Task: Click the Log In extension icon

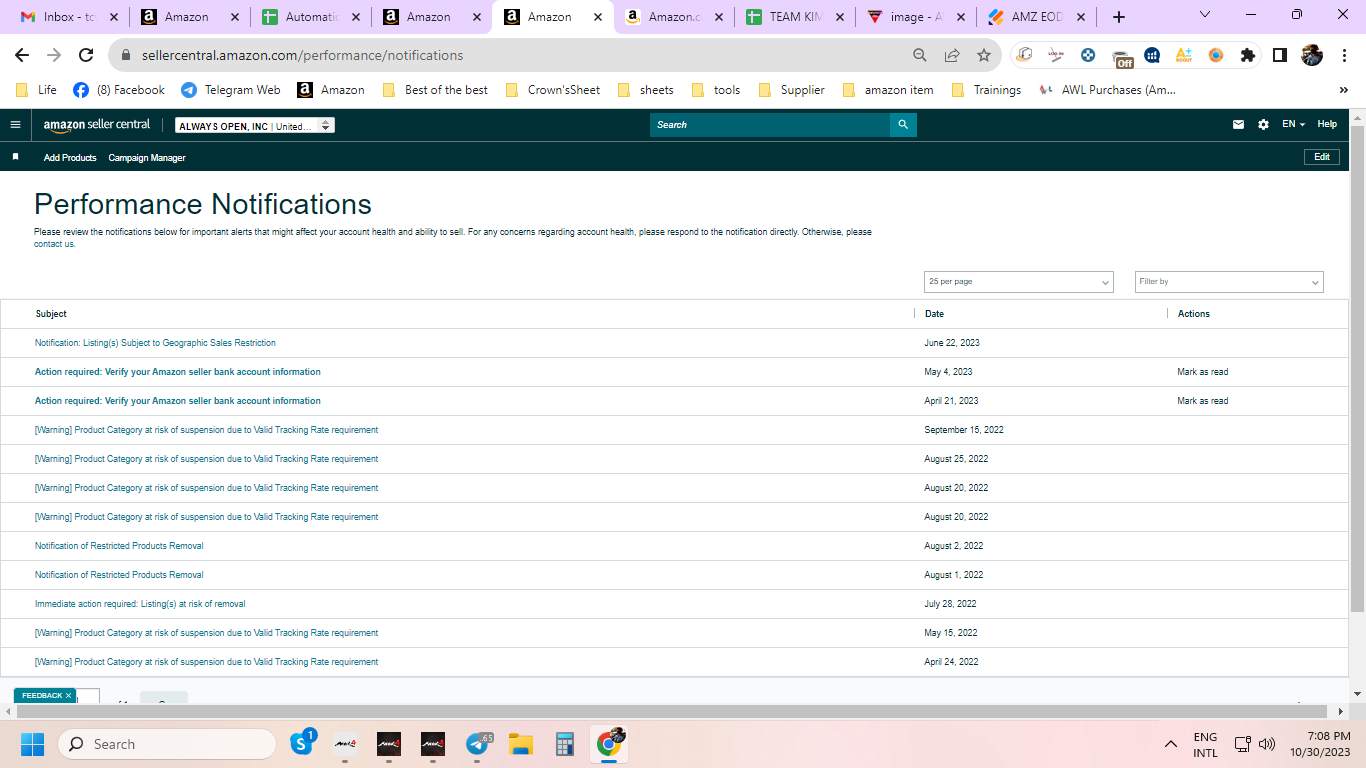Action: 1056,55
